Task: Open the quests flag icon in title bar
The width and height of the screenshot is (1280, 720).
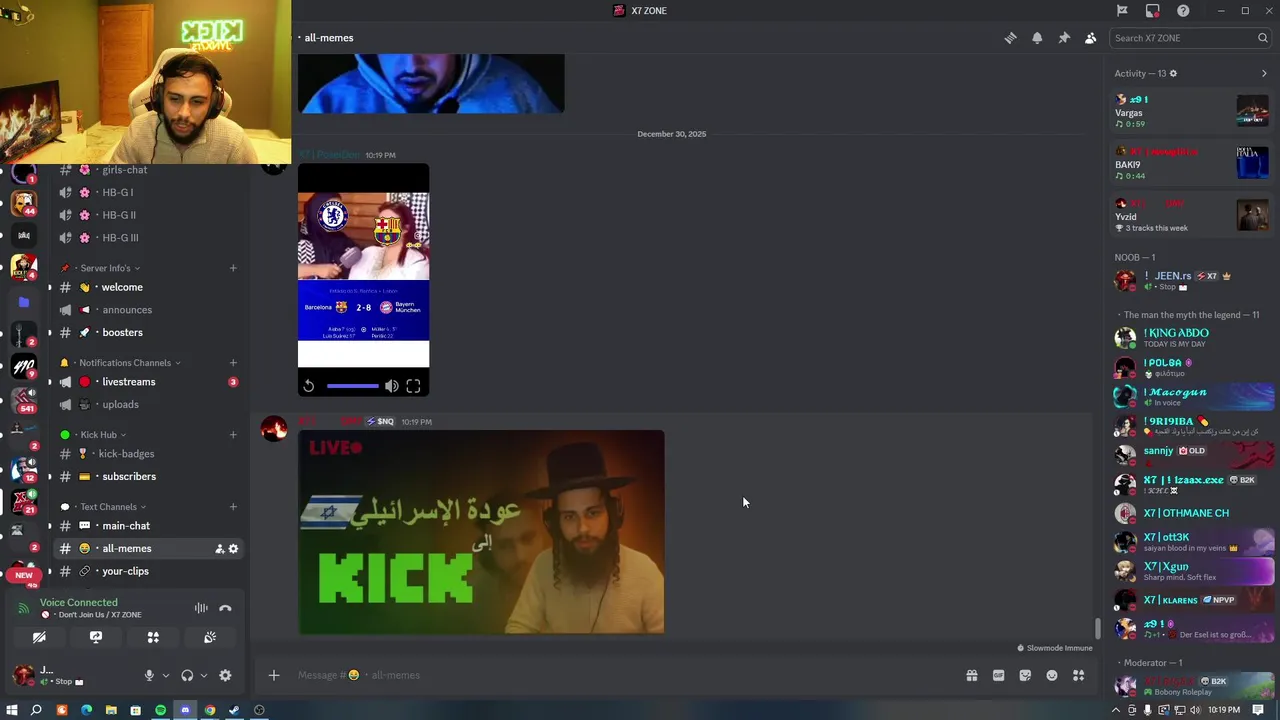Action: [1122, 11]
